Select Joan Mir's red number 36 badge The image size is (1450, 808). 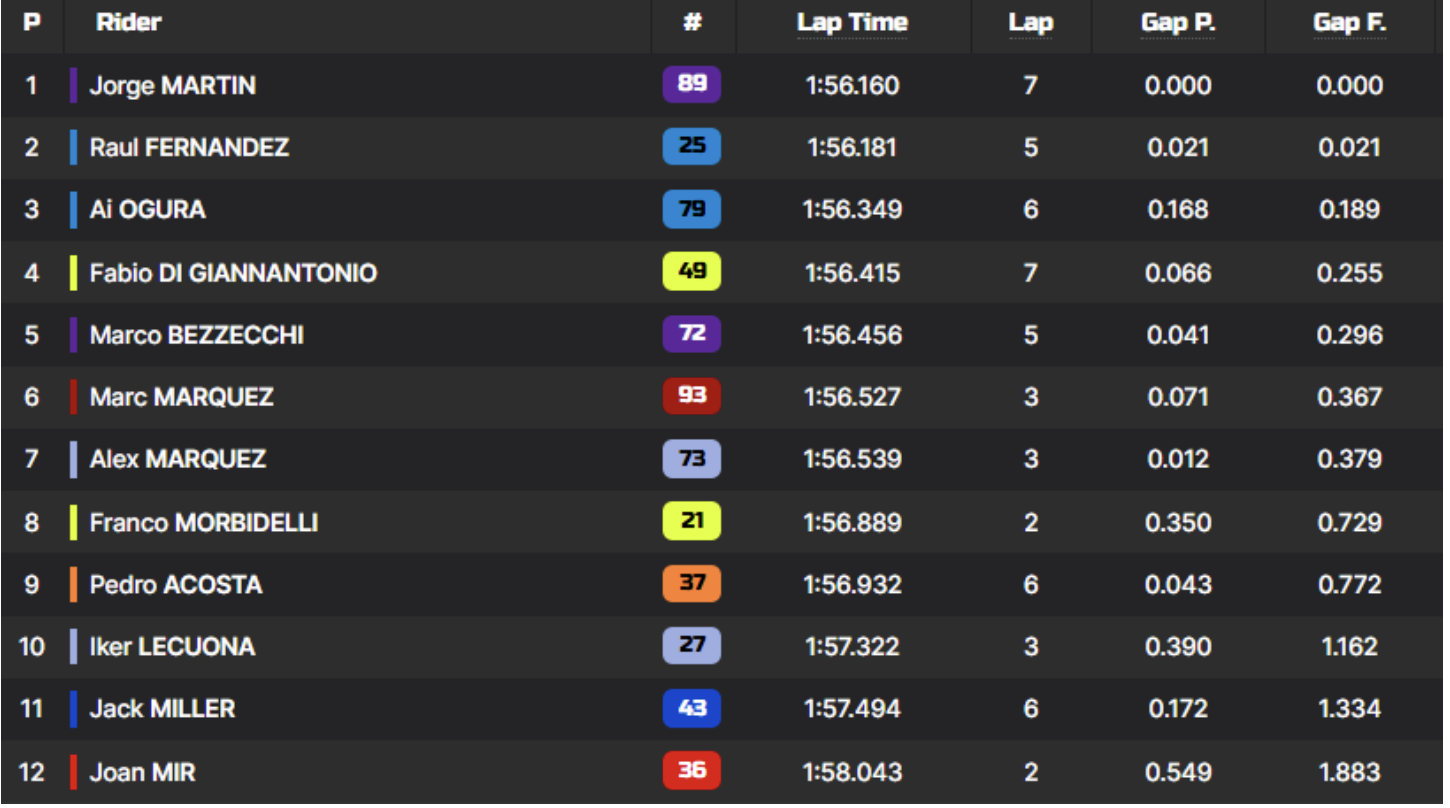[691, 771]
